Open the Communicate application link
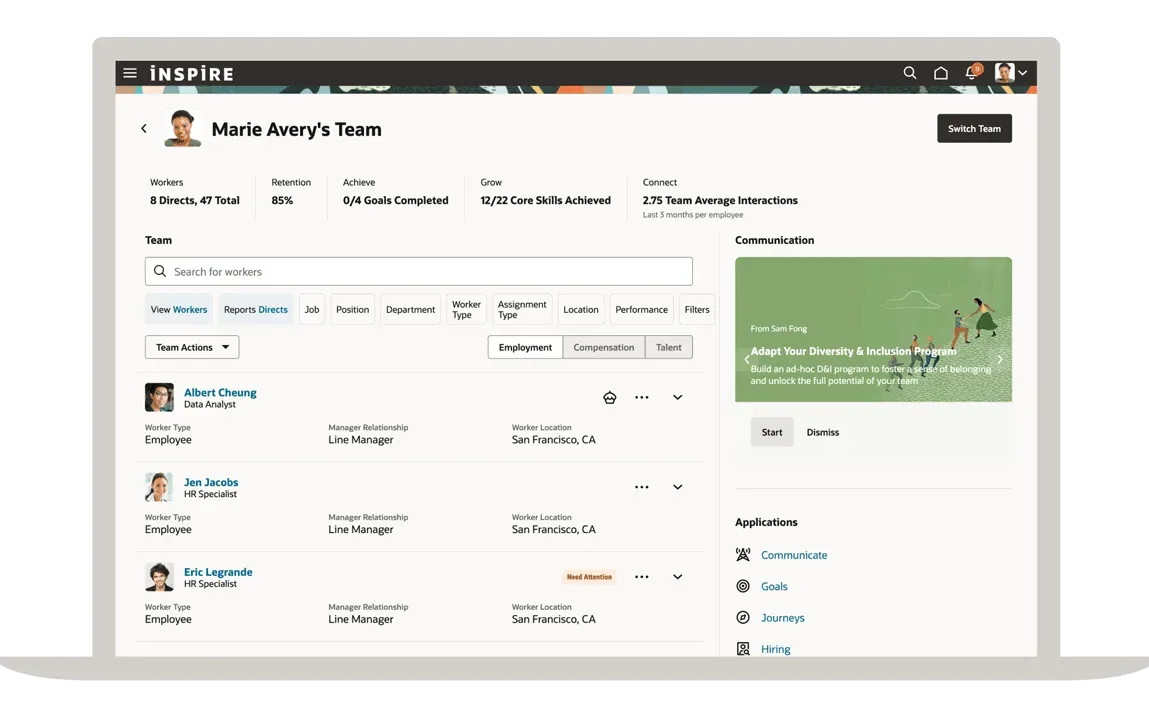The width and height of the screenshot is (1149, 725). [794, 555]
